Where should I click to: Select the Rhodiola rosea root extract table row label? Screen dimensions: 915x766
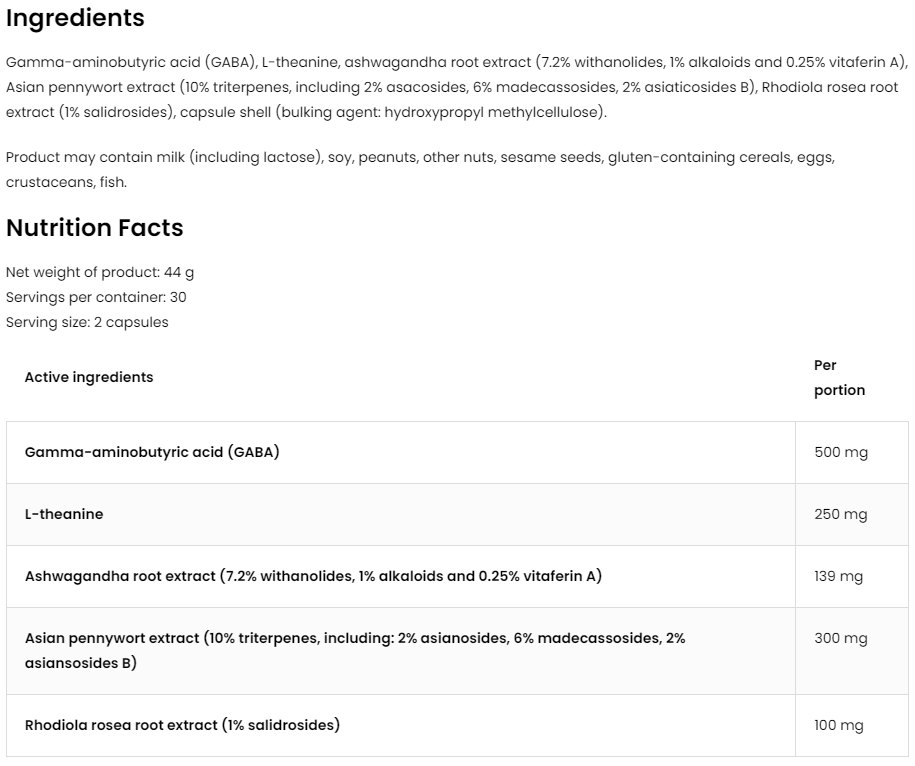[182, 725]
